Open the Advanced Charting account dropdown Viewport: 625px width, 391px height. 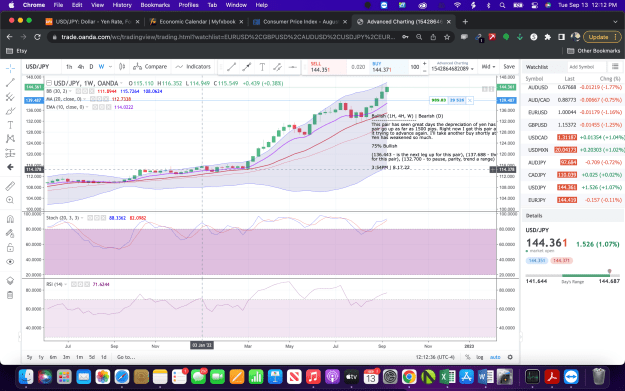pos(452,67)
